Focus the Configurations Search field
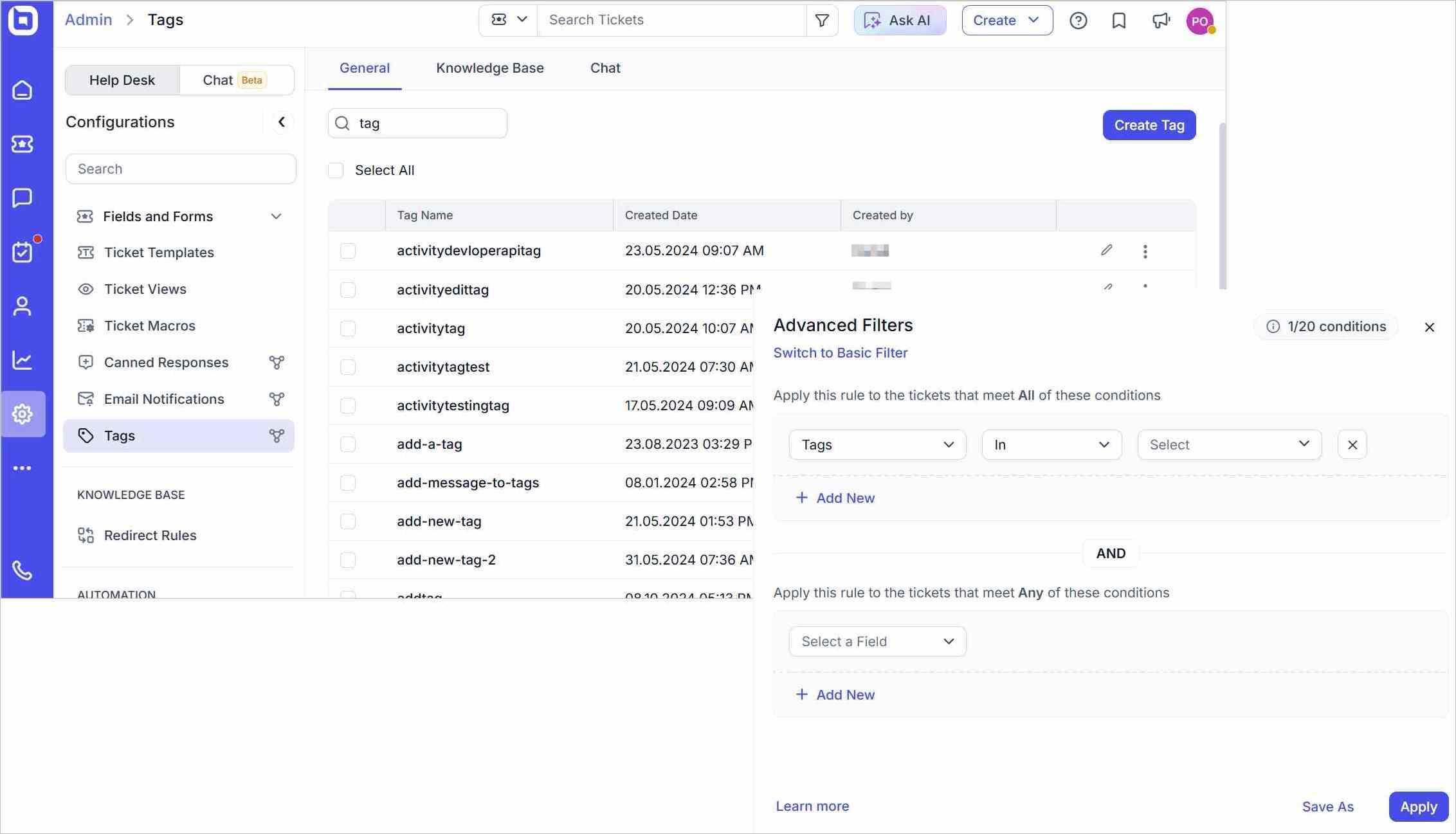The image size is (1456, 834). pos(181,169)
